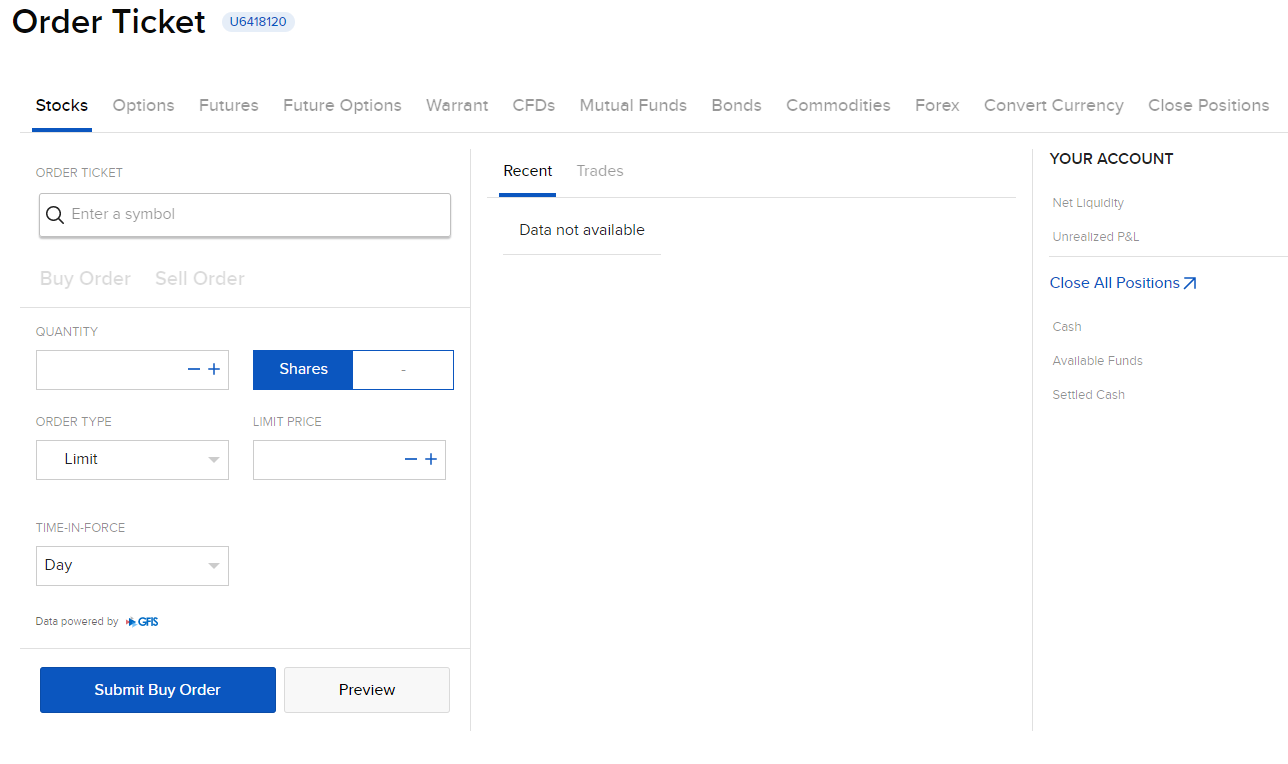1288x764 pixels.
Task: Increase limit price with plus icon
Action: (431, 460)
